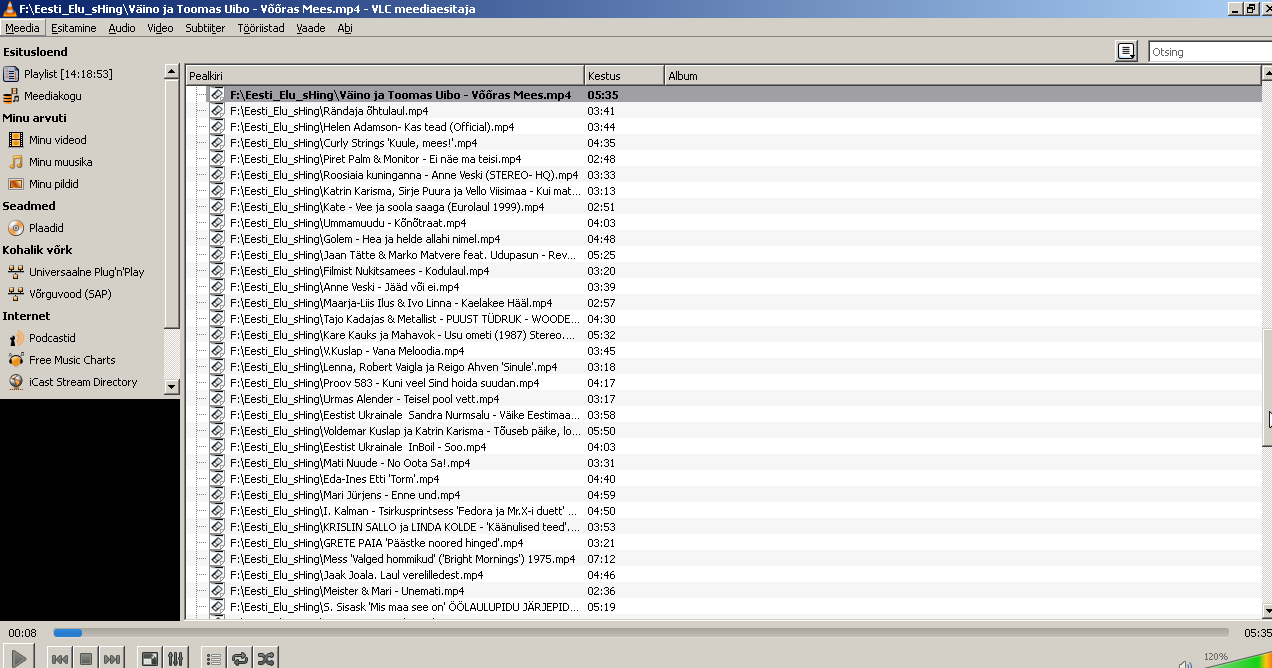Open the playlist view mode dropdown

click(1127, 51)
